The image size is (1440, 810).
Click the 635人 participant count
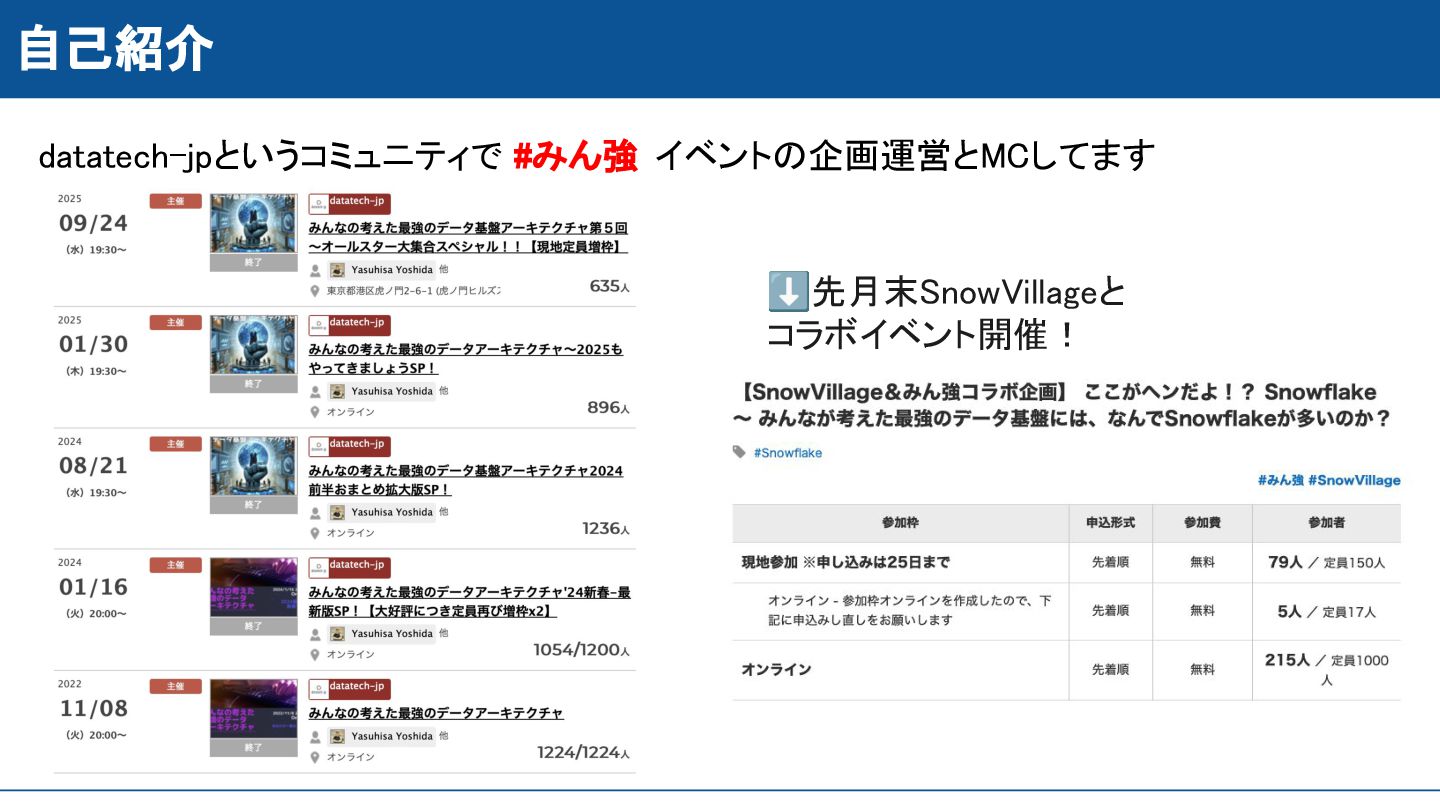coord(609,286)
